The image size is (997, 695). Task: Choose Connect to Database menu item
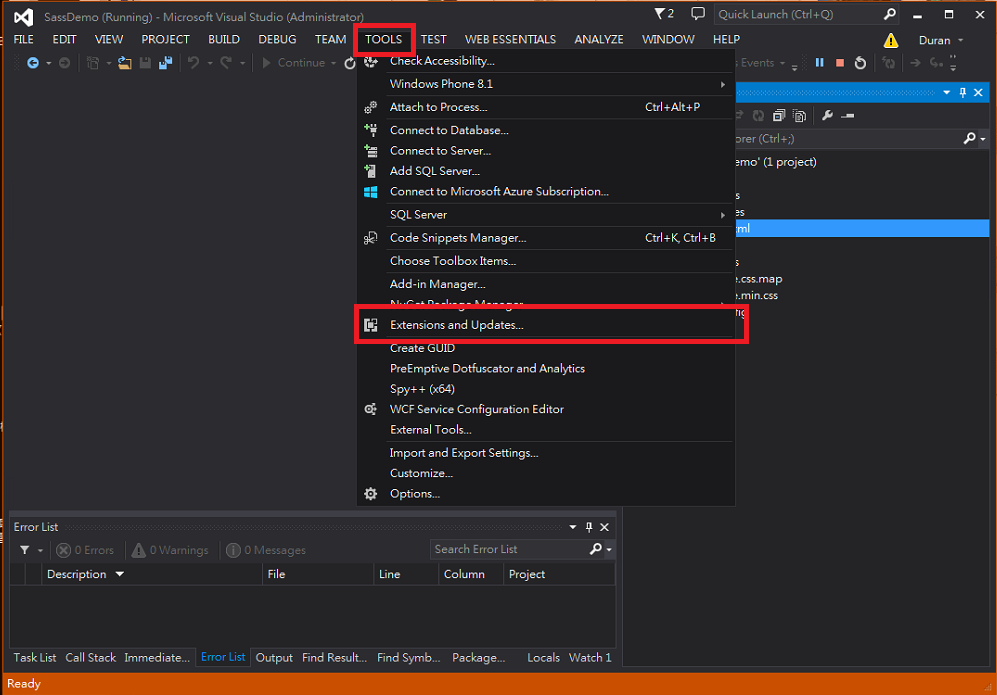(x=546, y=130)
